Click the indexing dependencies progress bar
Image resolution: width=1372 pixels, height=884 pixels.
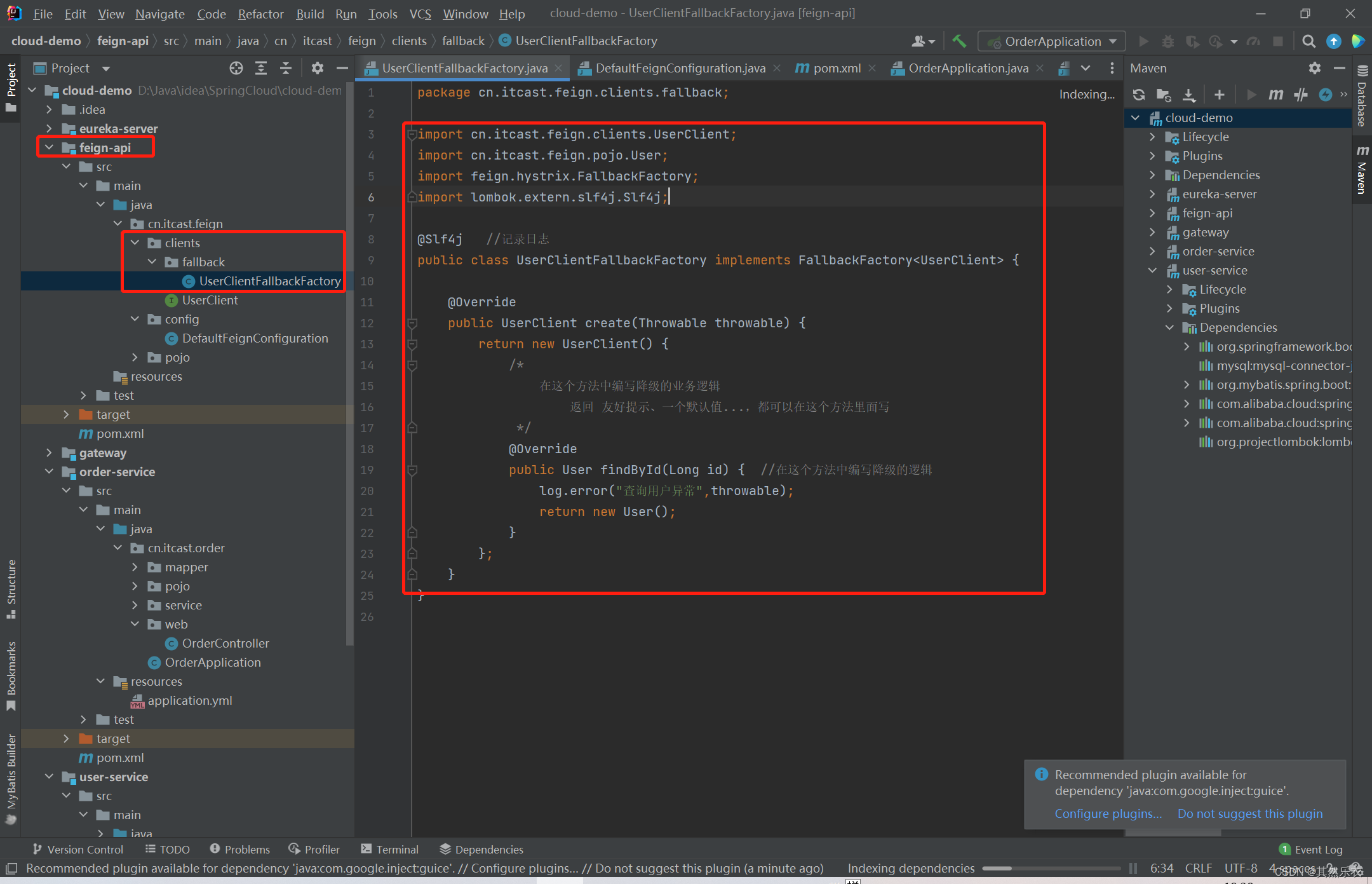point(1051,868)
